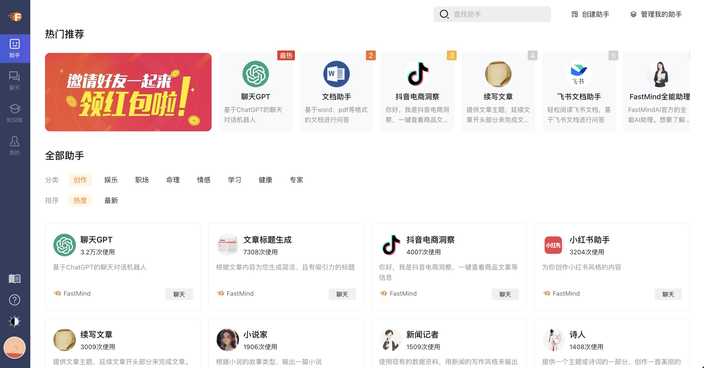The image size is (704, 368).
Task: Select the 娱乐 category filter
Action: click(x=111, y=180)
